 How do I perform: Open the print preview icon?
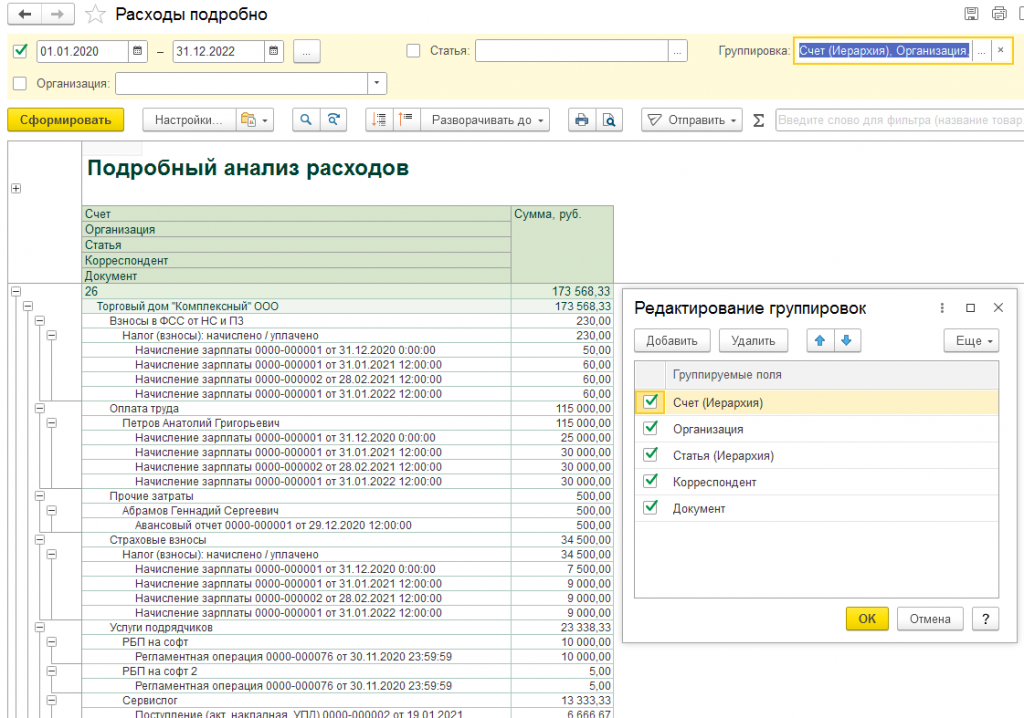point(609,120)
